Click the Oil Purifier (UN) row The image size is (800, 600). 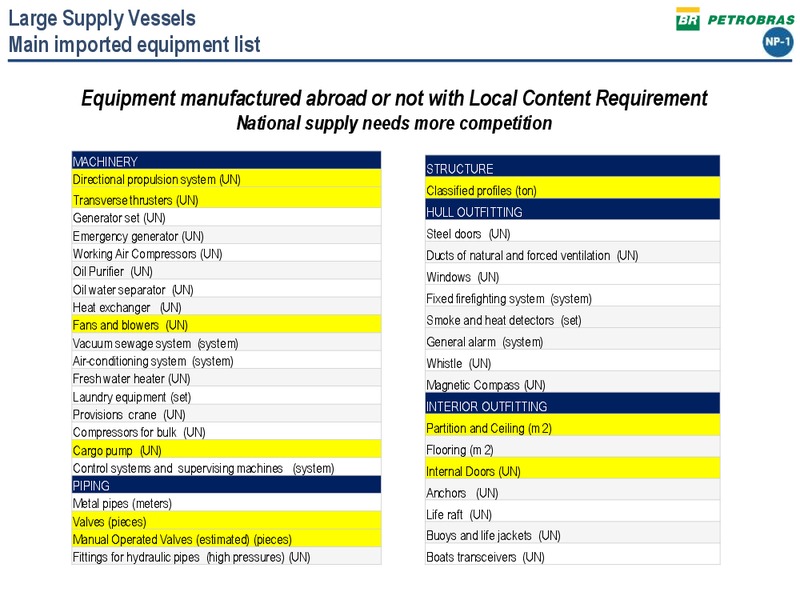[226, 271]
